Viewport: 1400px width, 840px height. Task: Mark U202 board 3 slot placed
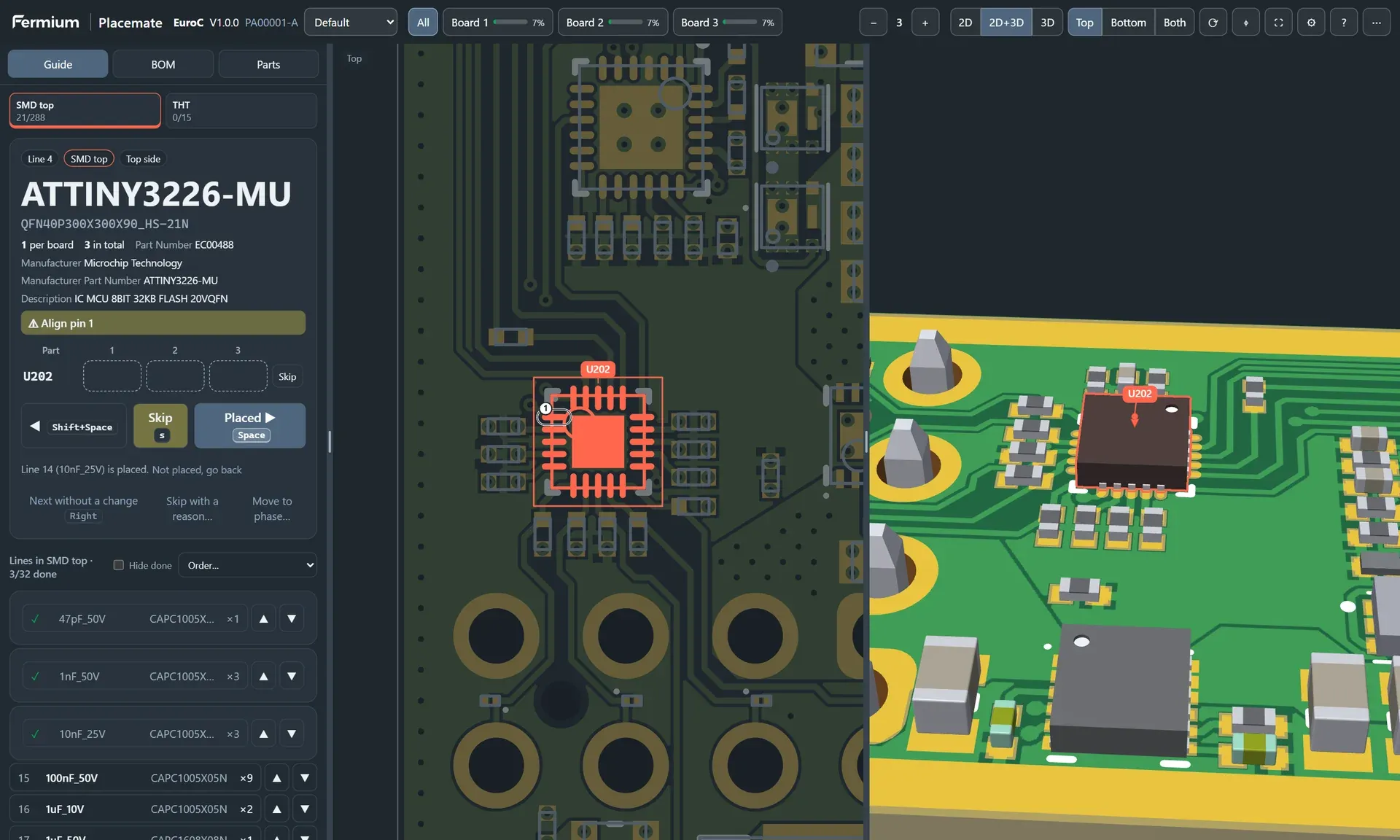tap(238, 376)
